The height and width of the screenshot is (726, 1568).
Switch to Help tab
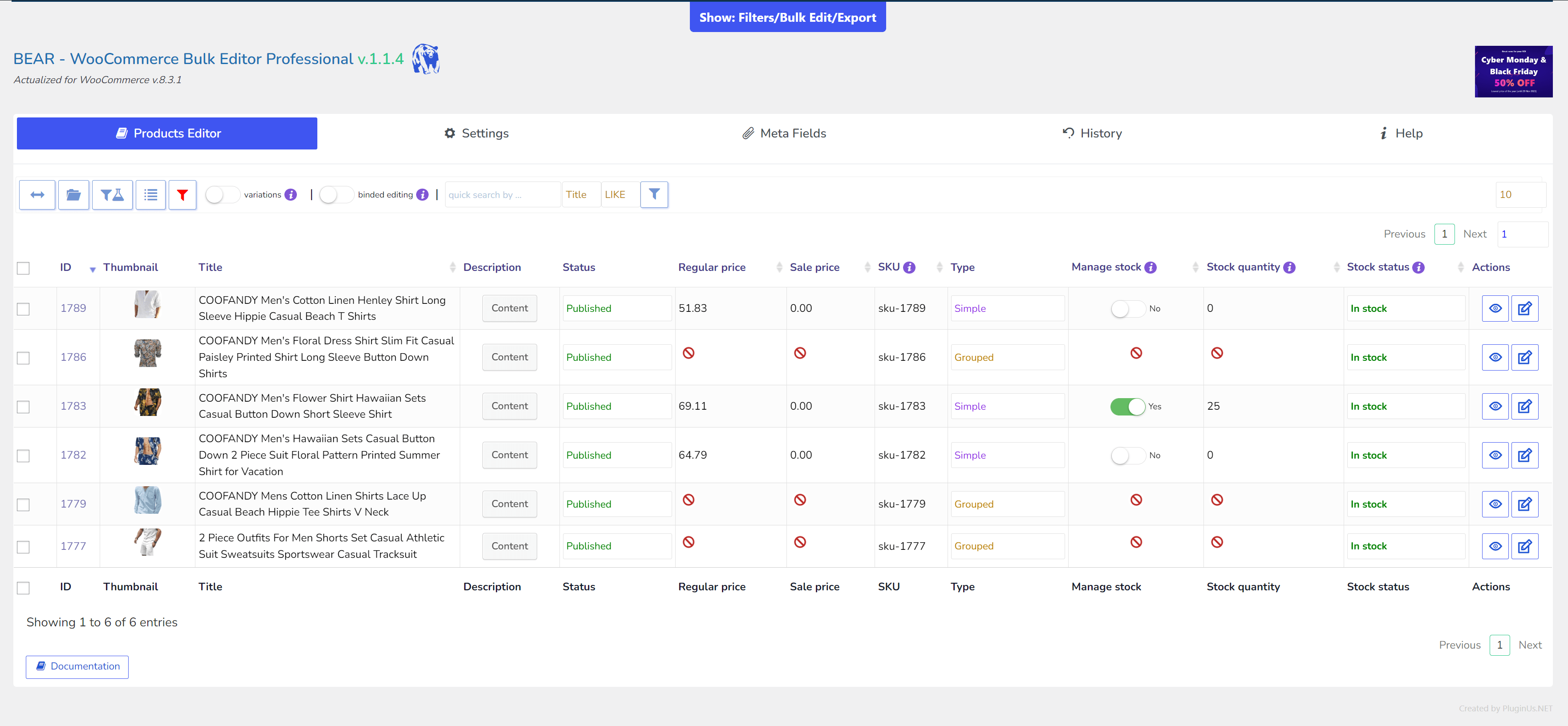[1401, 133]
